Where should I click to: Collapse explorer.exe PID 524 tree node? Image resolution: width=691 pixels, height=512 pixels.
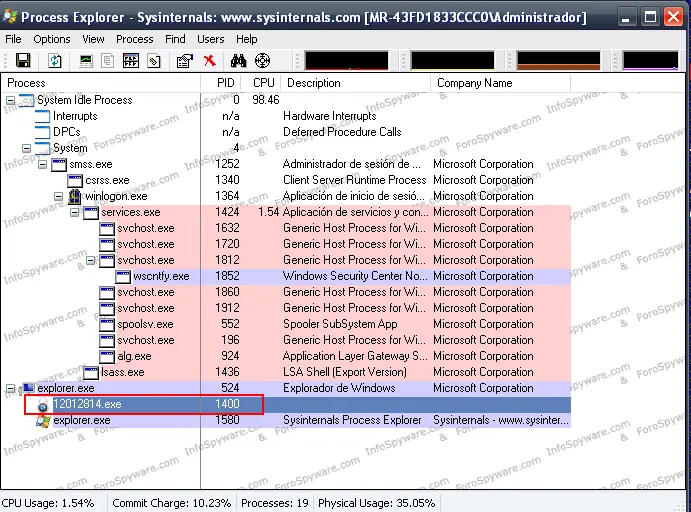[10, 388]
